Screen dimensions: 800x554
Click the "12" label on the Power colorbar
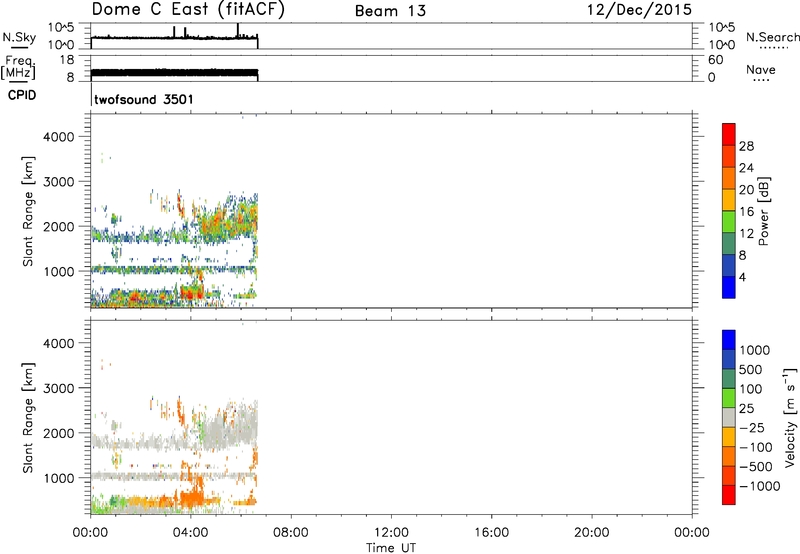coord(746,234)
